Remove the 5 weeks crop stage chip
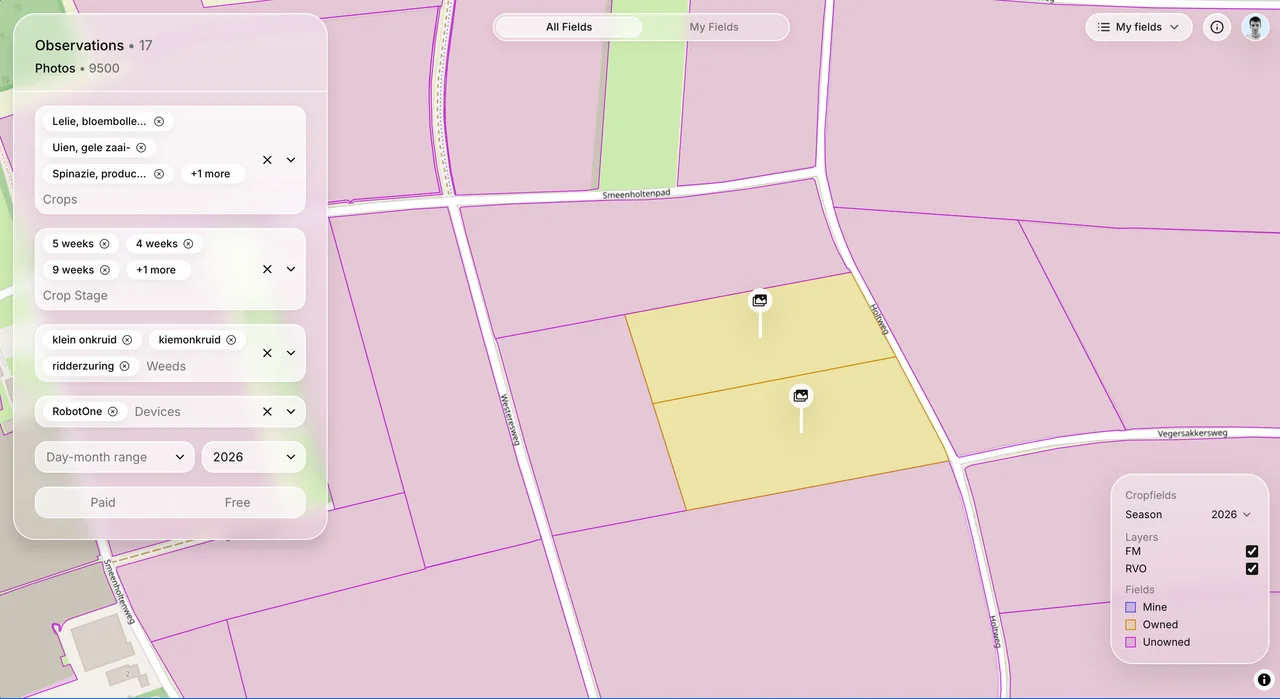 (104, 244)
